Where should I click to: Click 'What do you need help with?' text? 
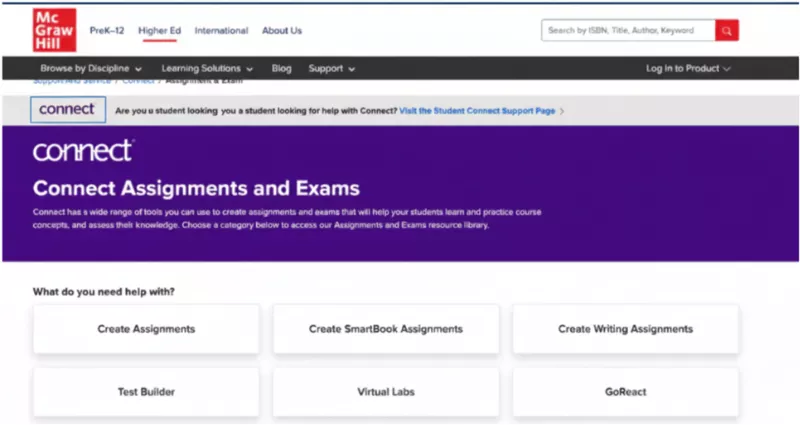(x=104, y=292)
